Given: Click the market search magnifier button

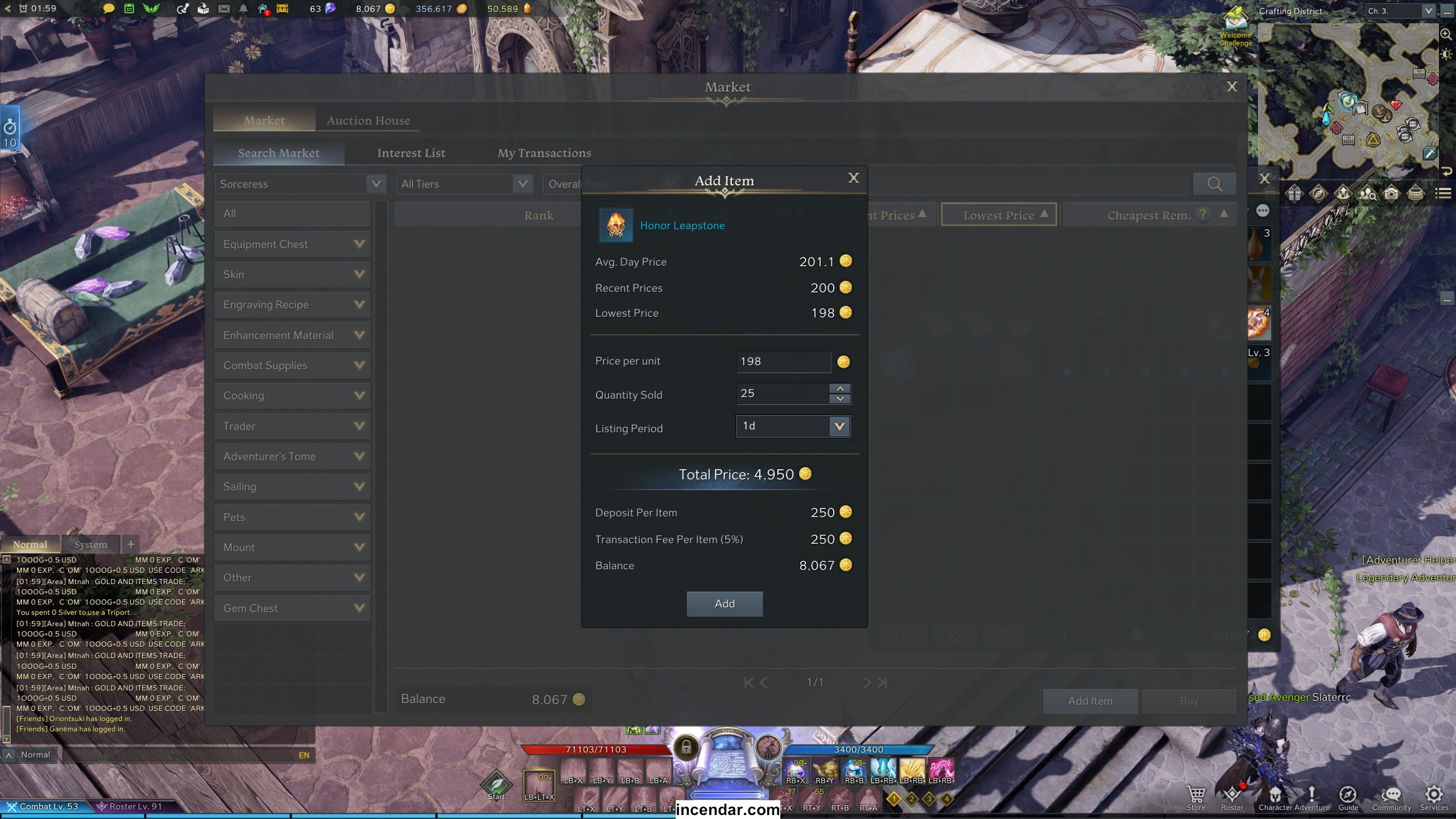Looking at the screenshot, I should (x=1214, y=184).
